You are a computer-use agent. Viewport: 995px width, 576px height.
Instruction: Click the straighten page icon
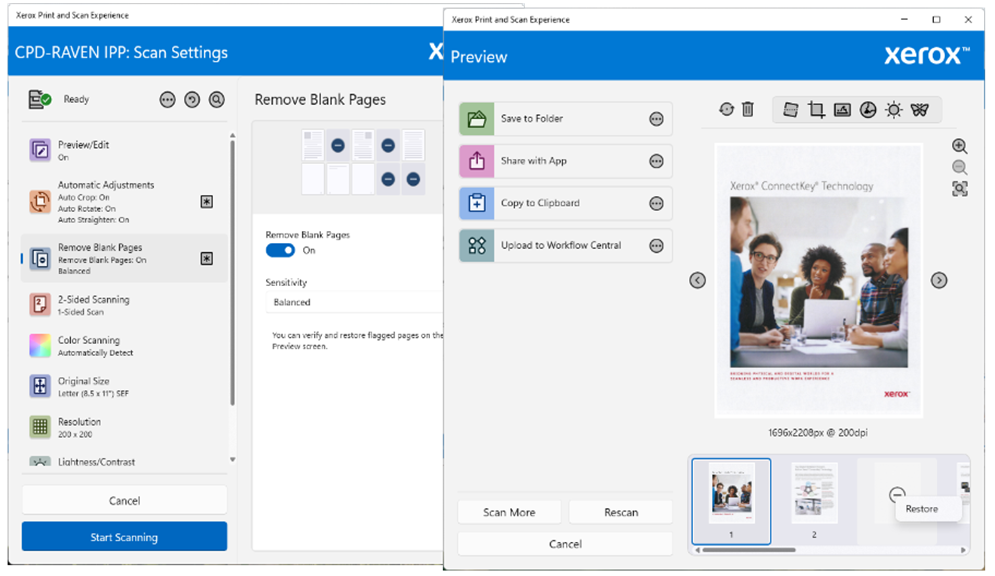click(x=790, y=110)
